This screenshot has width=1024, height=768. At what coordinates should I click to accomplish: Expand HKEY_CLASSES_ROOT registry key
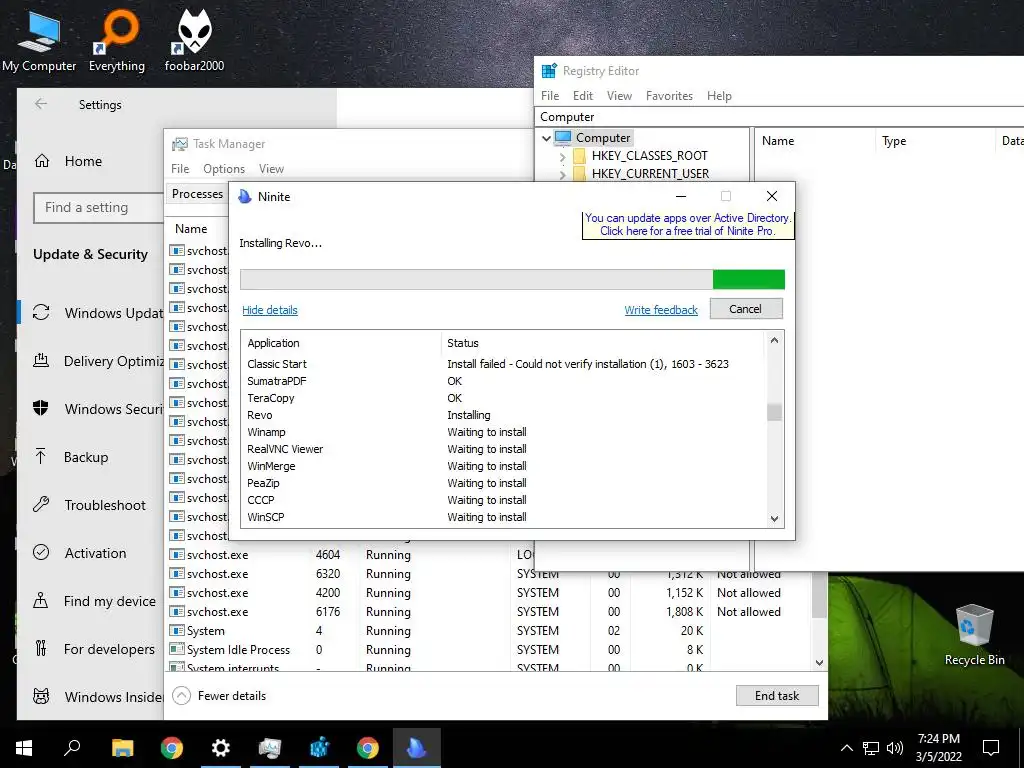click(x=562, y=157)
